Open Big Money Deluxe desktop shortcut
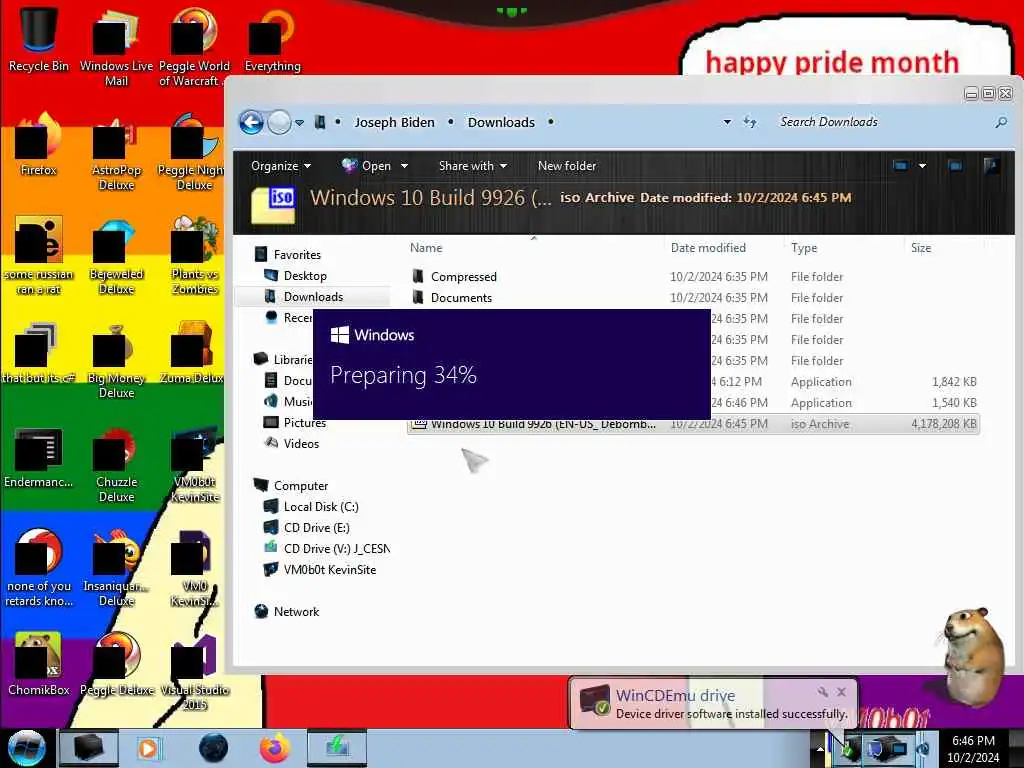Screen dimensions: 1024x768 coord(116,361)
